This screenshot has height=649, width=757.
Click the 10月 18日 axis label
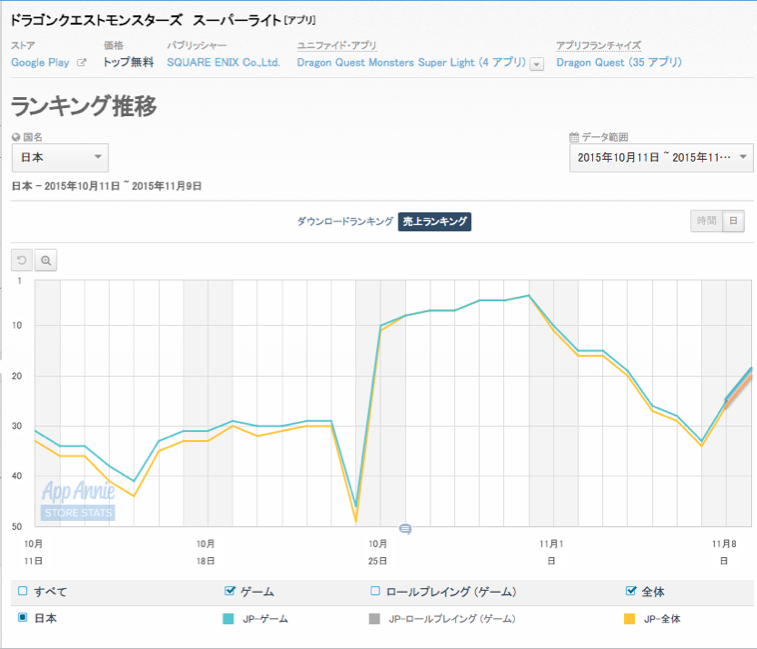point(205,552)
